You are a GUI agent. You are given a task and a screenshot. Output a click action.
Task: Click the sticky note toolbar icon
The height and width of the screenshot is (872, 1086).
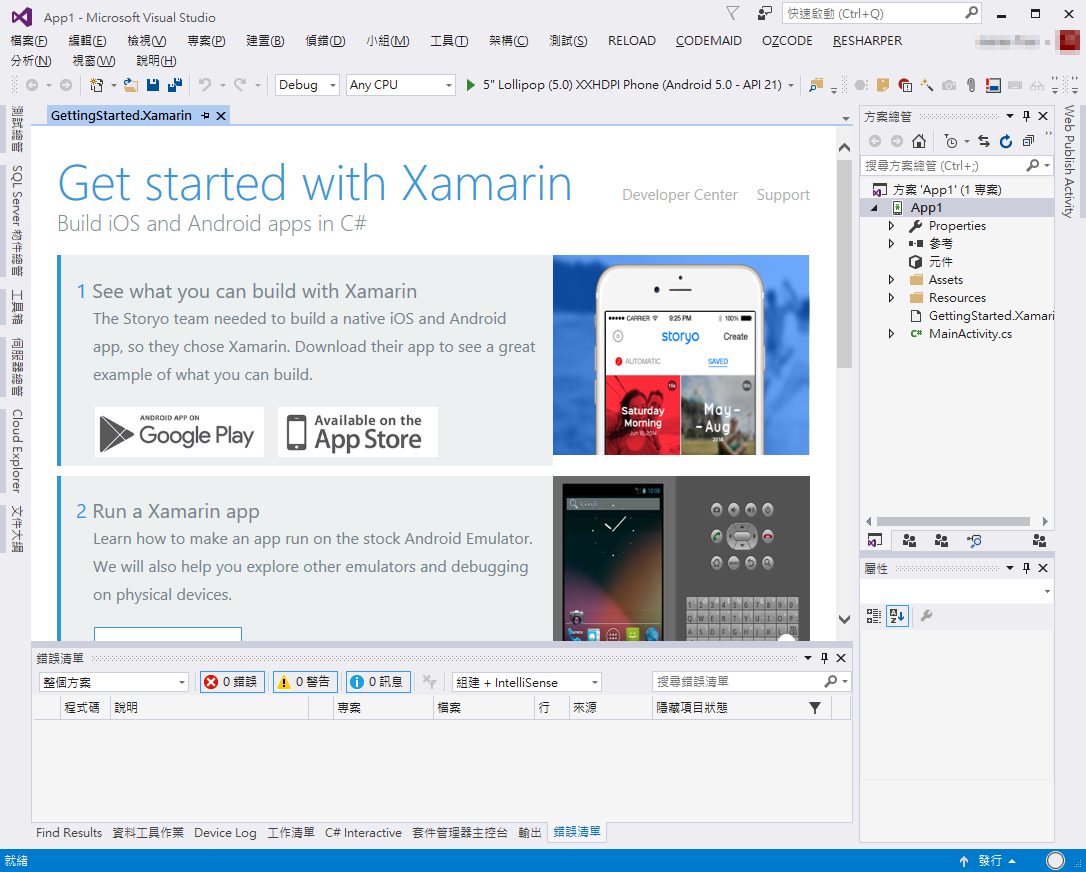pos(882,85)
